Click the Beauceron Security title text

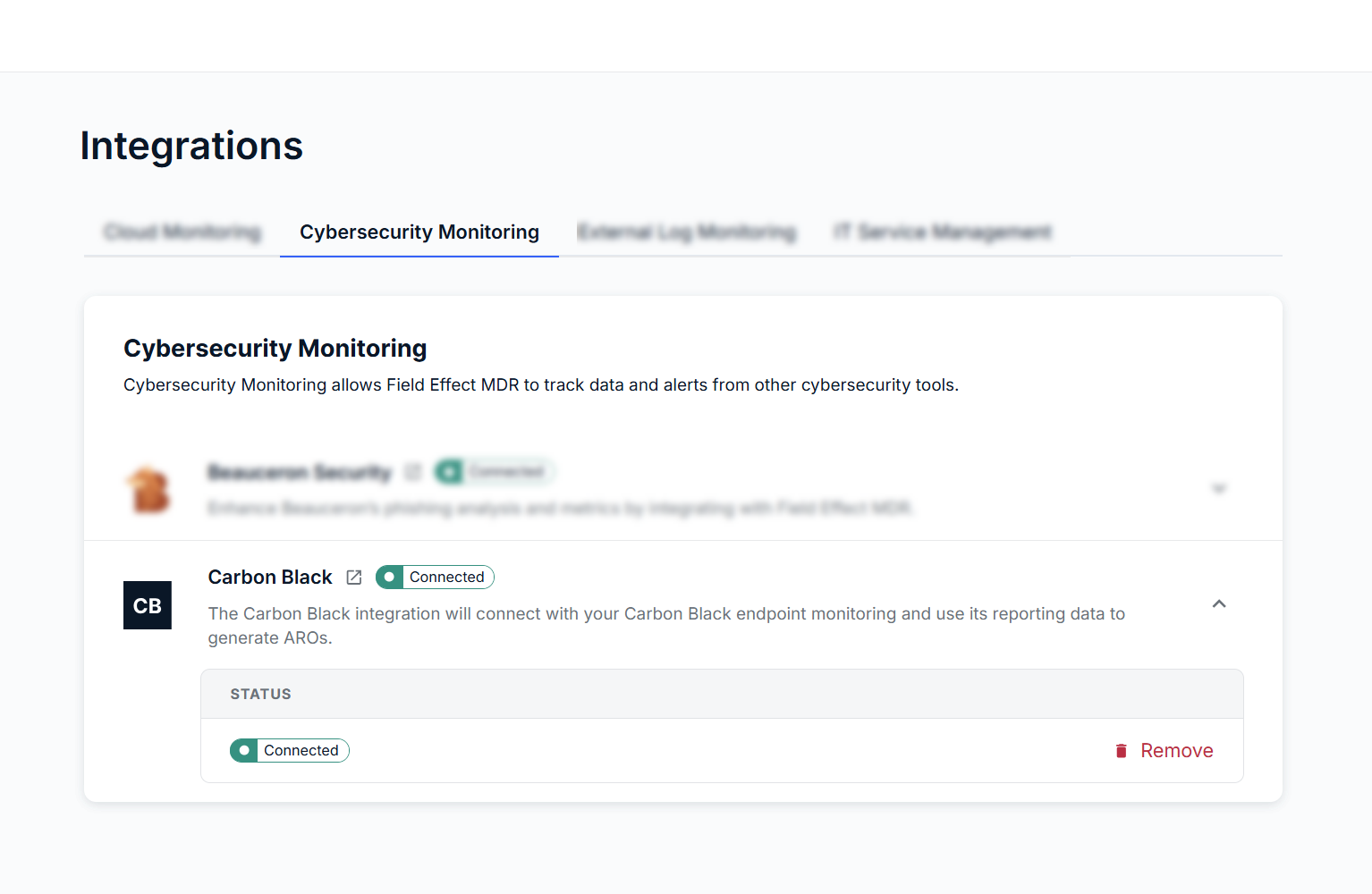tap(300, 472)
